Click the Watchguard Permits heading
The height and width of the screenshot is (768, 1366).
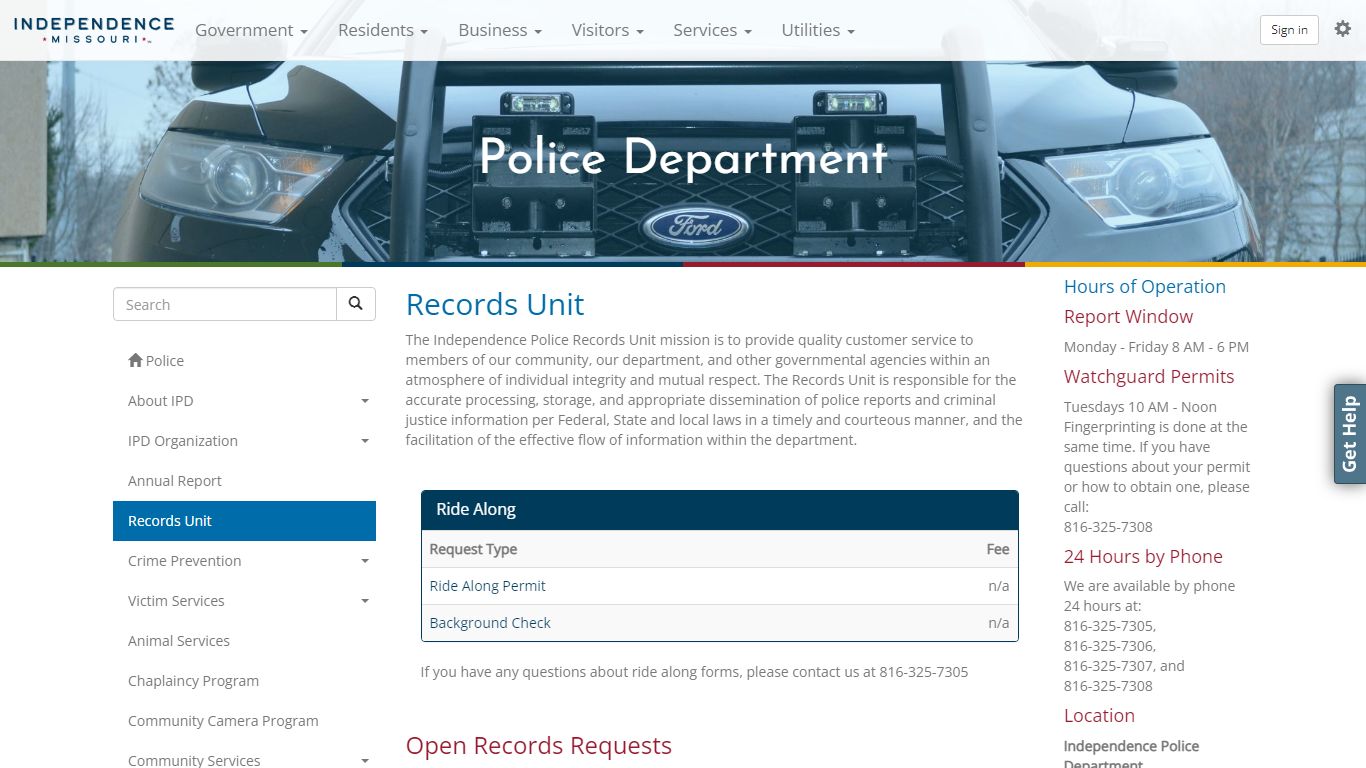tap(1149, 377)
